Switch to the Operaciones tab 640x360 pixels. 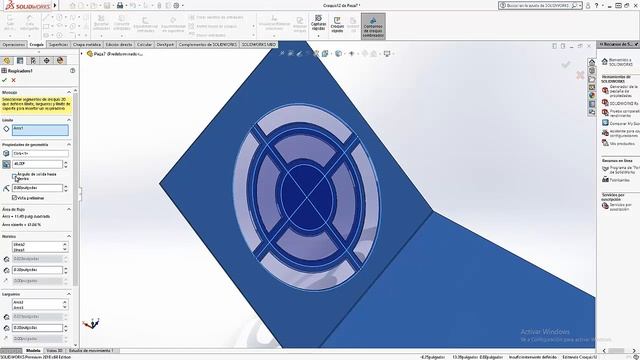13,44
